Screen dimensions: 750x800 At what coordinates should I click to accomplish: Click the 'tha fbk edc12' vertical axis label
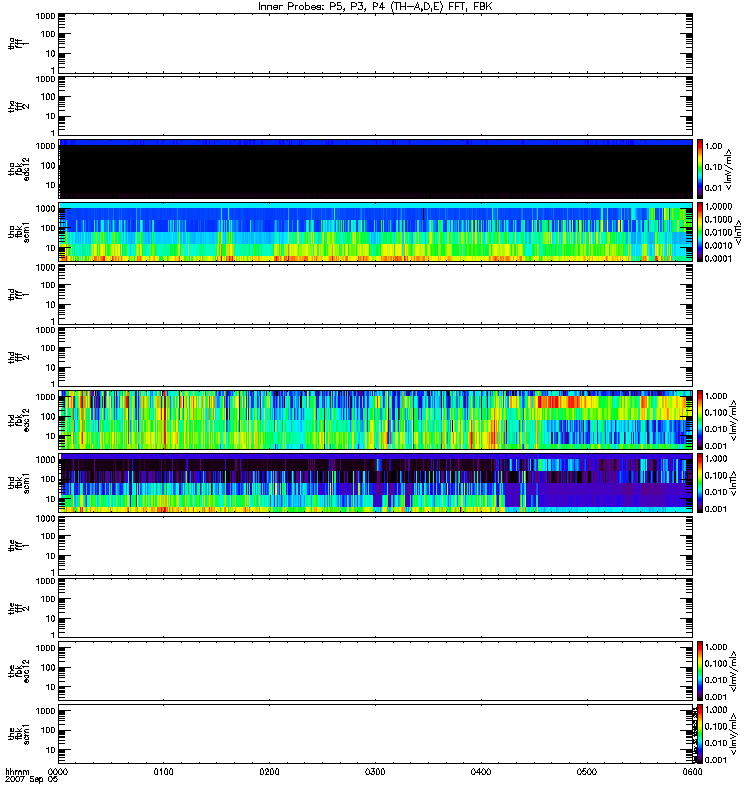[19, 168]
